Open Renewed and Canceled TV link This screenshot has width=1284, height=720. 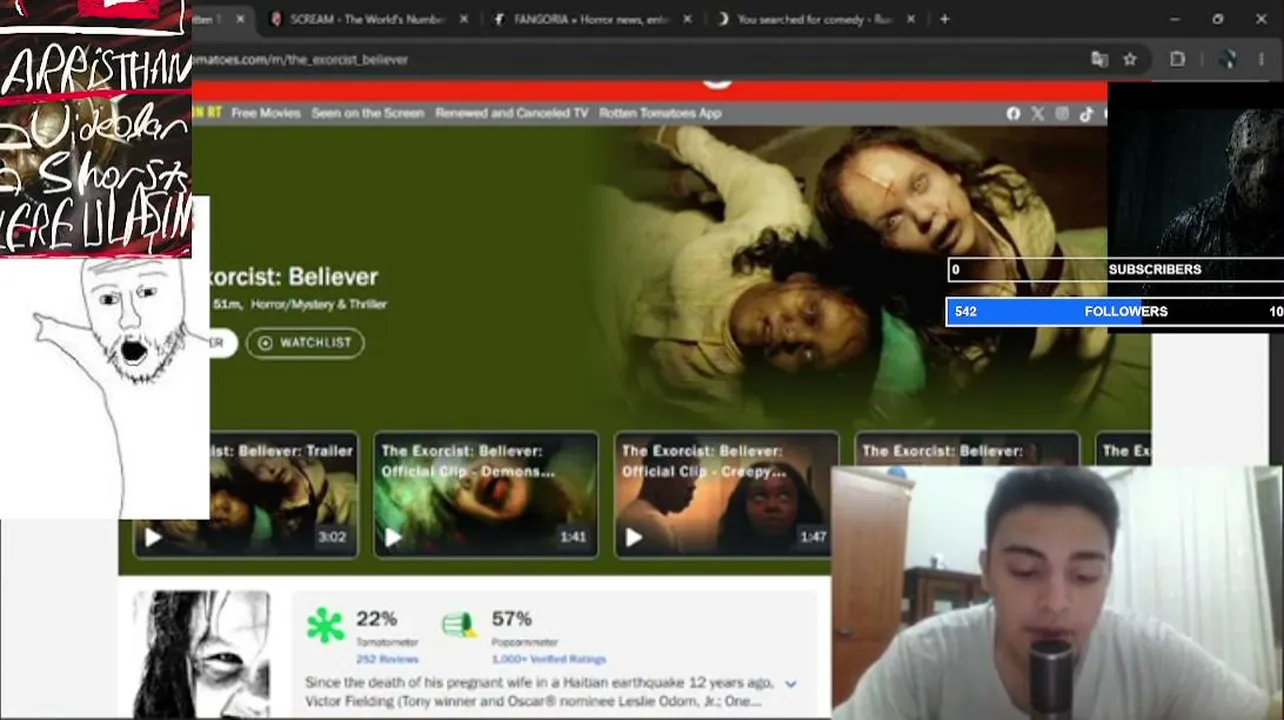click(512, 113)
